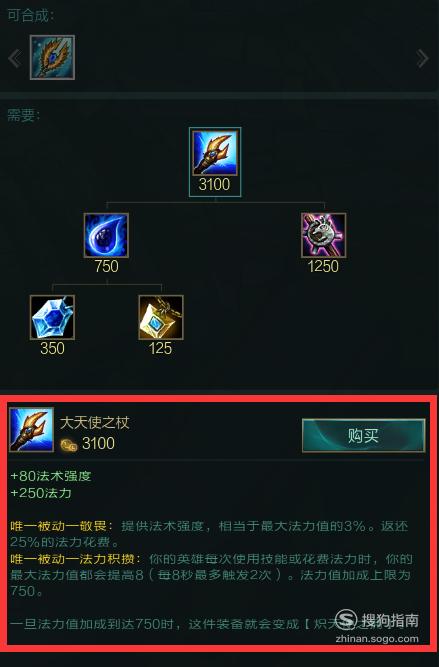The image size is (439, 667).
Task: Select the feather item under 可合成
Action: click(x=52, y=57)
